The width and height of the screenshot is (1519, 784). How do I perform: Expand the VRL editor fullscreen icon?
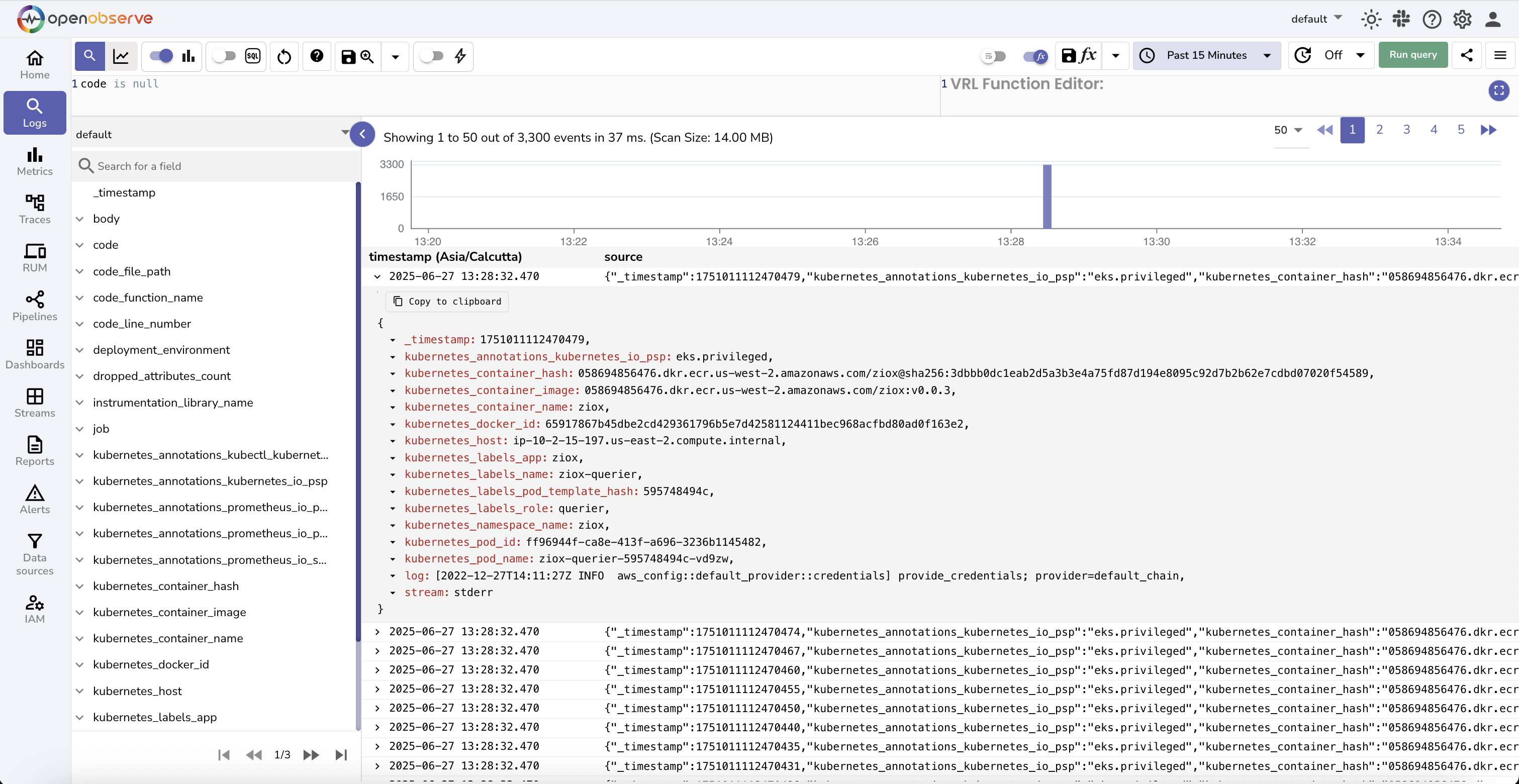[x=1498, y=90]
